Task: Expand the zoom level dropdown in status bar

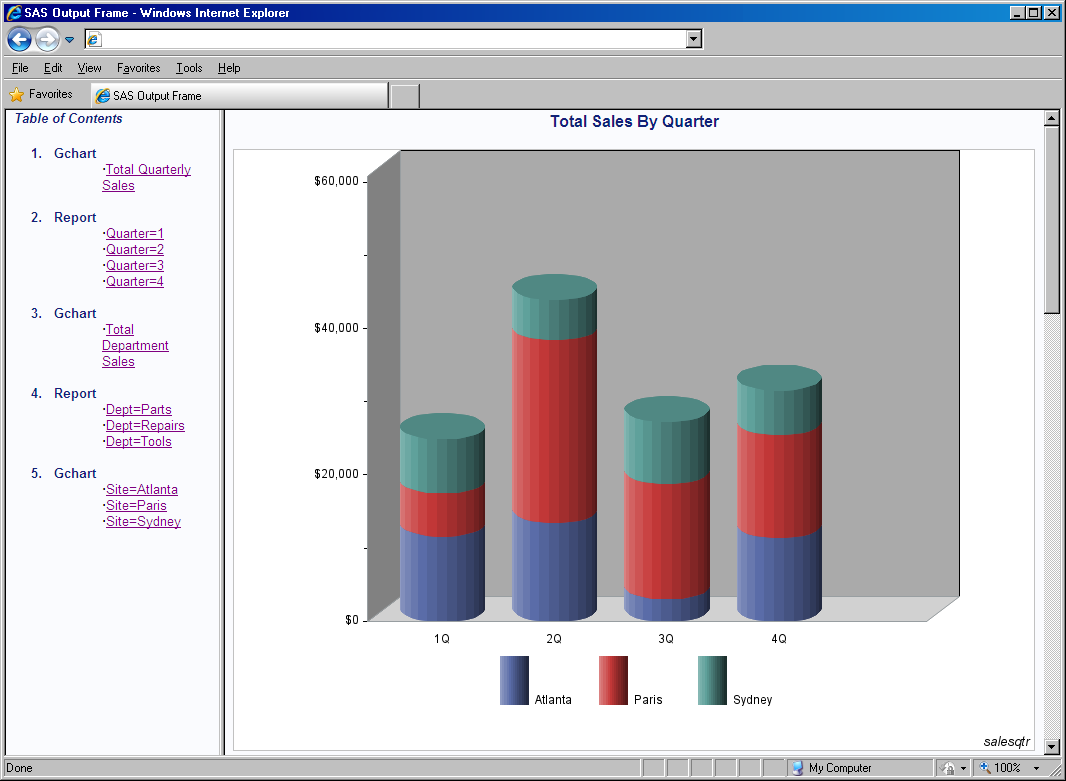Action: tap(1036, 767)
